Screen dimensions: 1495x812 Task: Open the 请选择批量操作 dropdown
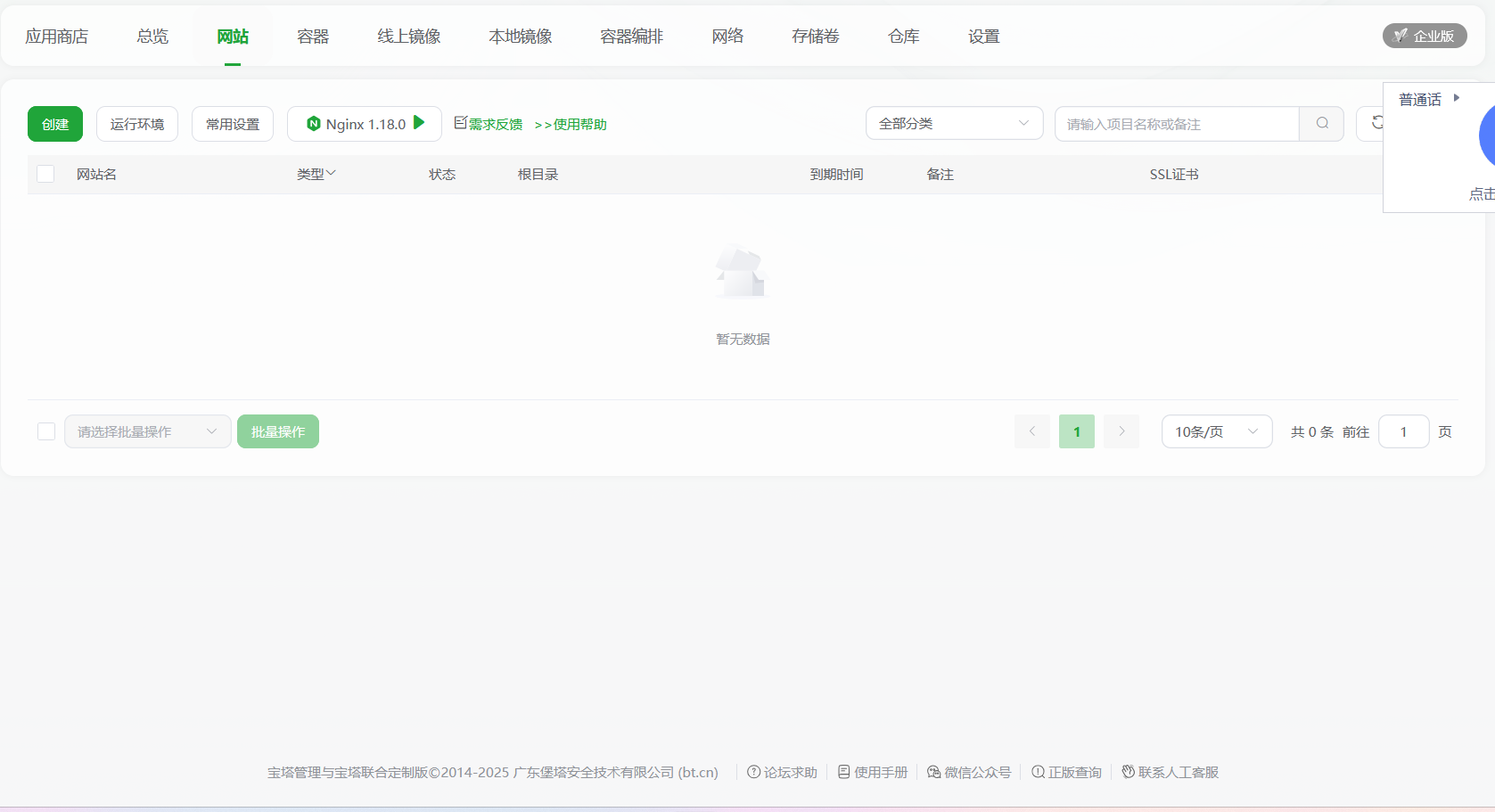pyautogui.click(x=147, y=431)
